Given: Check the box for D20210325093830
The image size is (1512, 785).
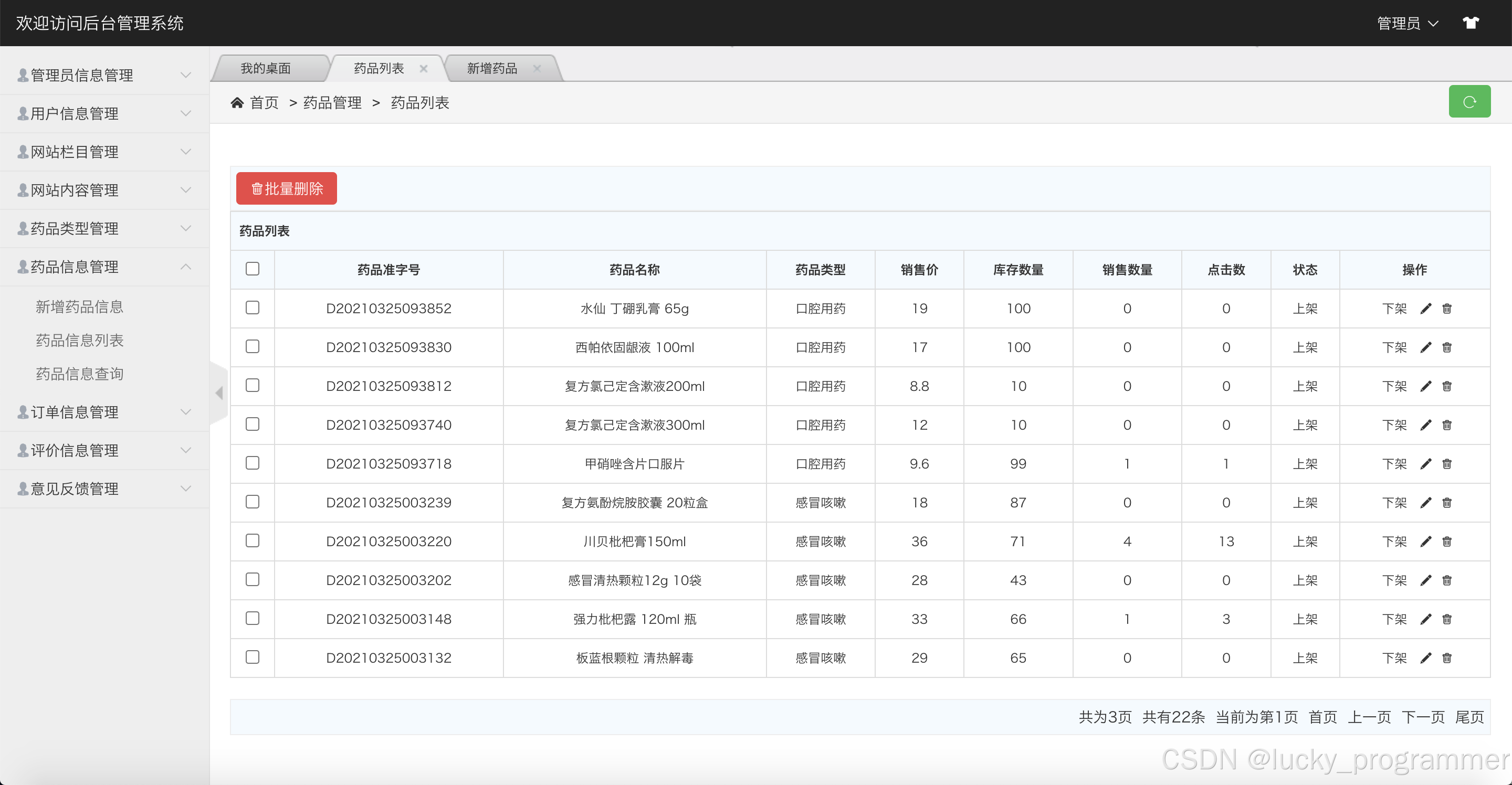Looking at the screenshot, I should 253,347.
